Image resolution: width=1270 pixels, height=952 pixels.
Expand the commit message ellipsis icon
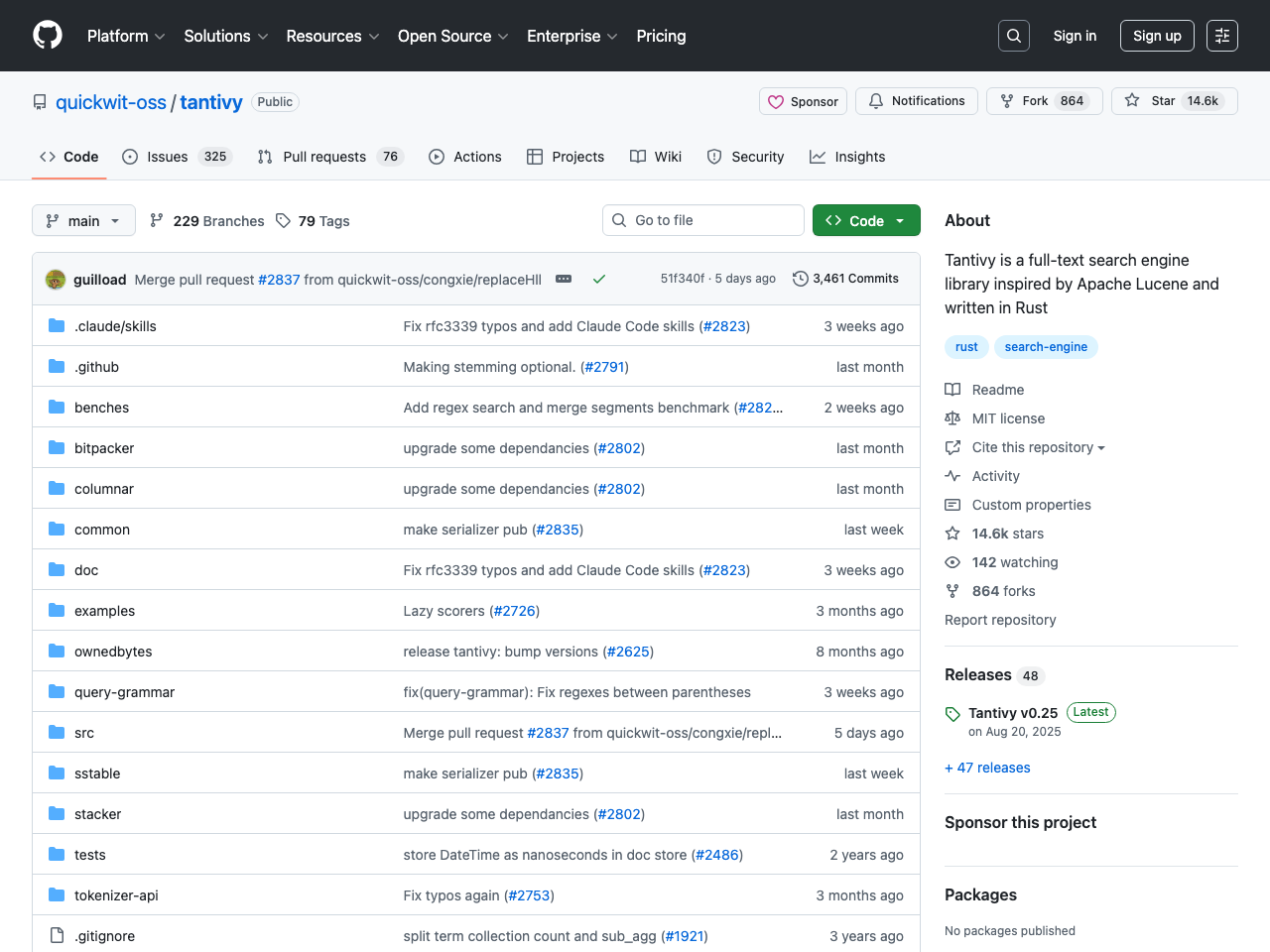point(564,279)
